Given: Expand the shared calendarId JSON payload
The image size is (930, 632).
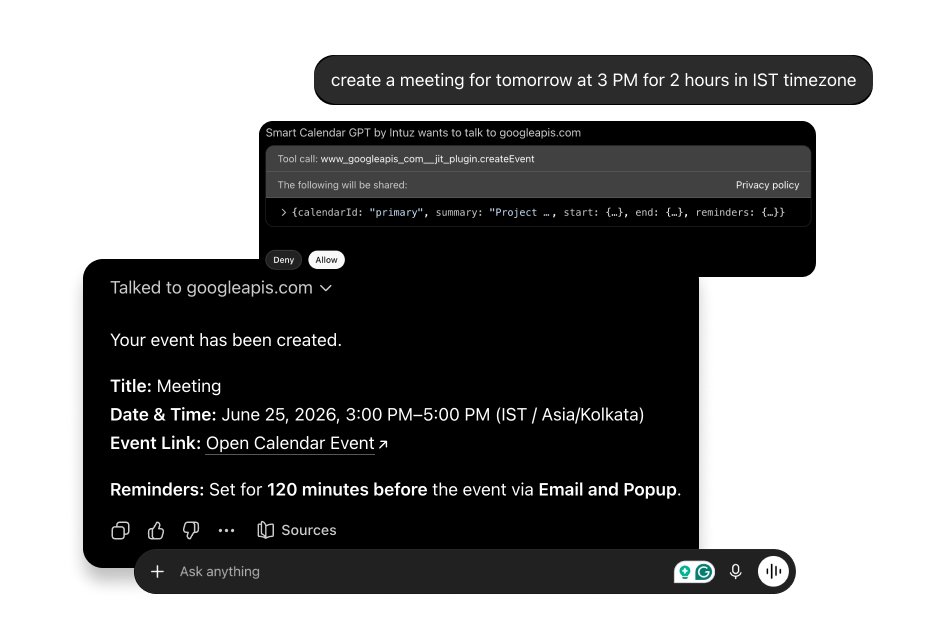Looking at the screenshot, I should (284, 212).
